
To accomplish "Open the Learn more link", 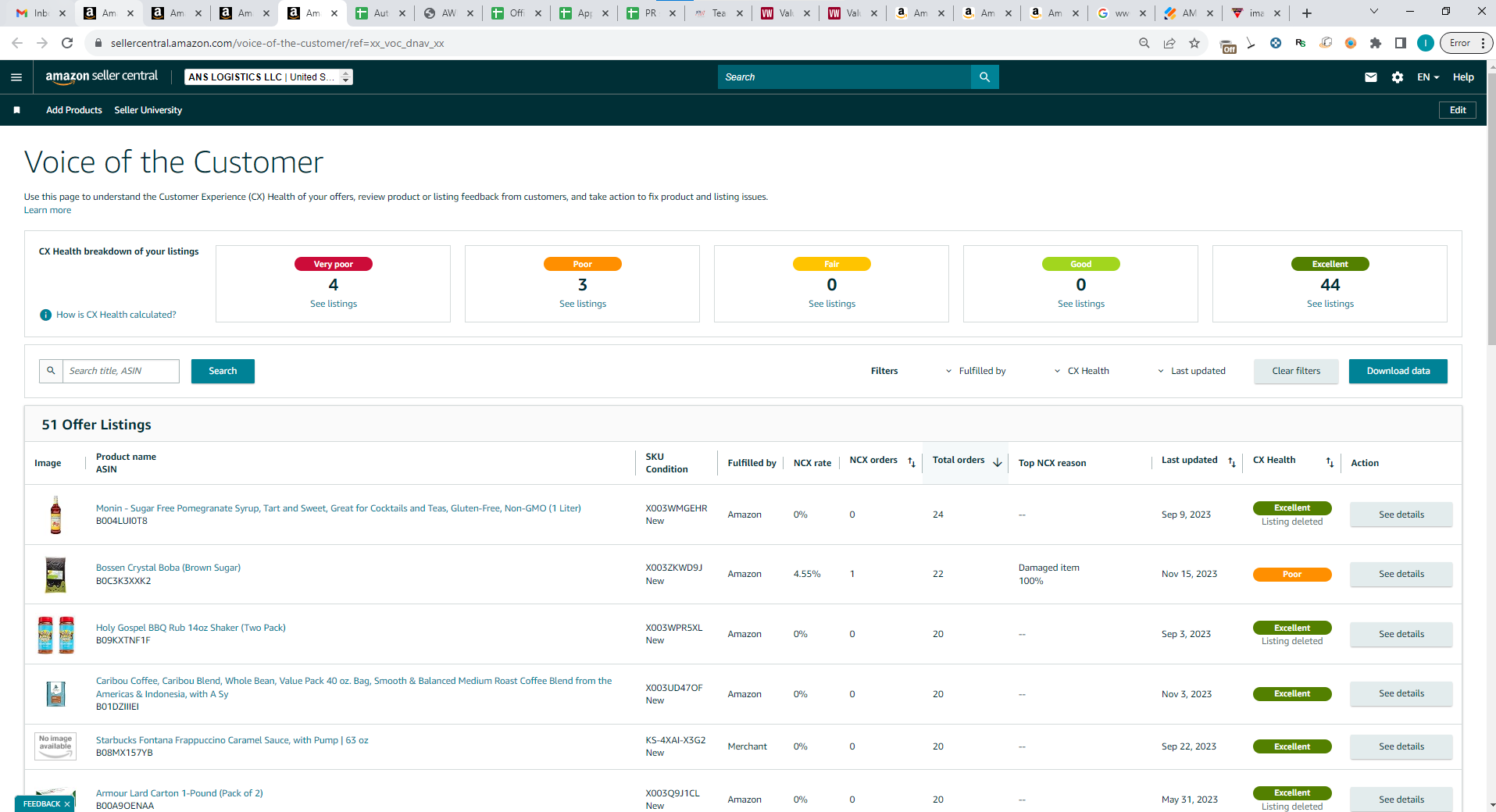I will (x=48, y=210).
